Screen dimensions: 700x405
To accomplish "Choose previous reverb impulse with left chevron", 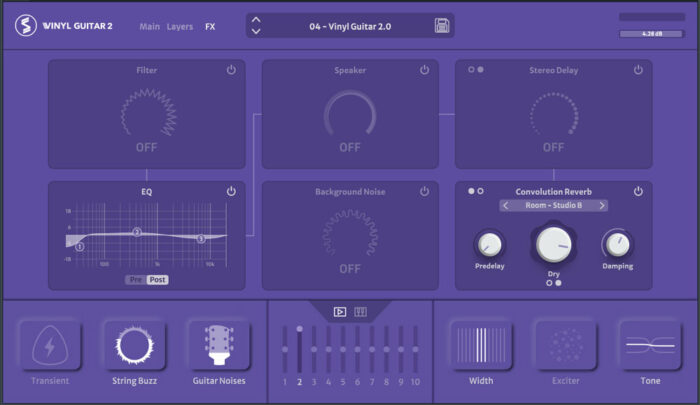I will [x=505, y=205].
